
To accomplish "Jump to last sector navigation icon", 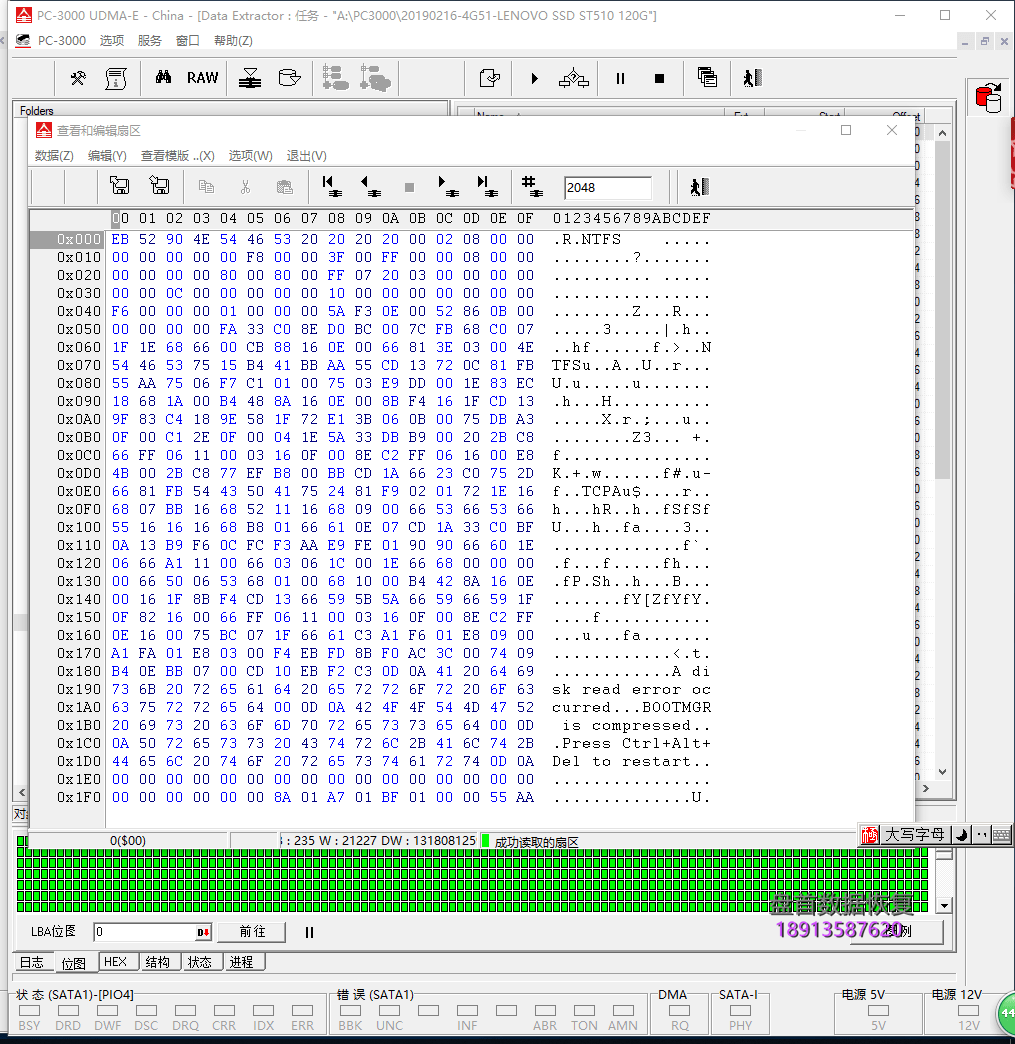I will 488,186.
